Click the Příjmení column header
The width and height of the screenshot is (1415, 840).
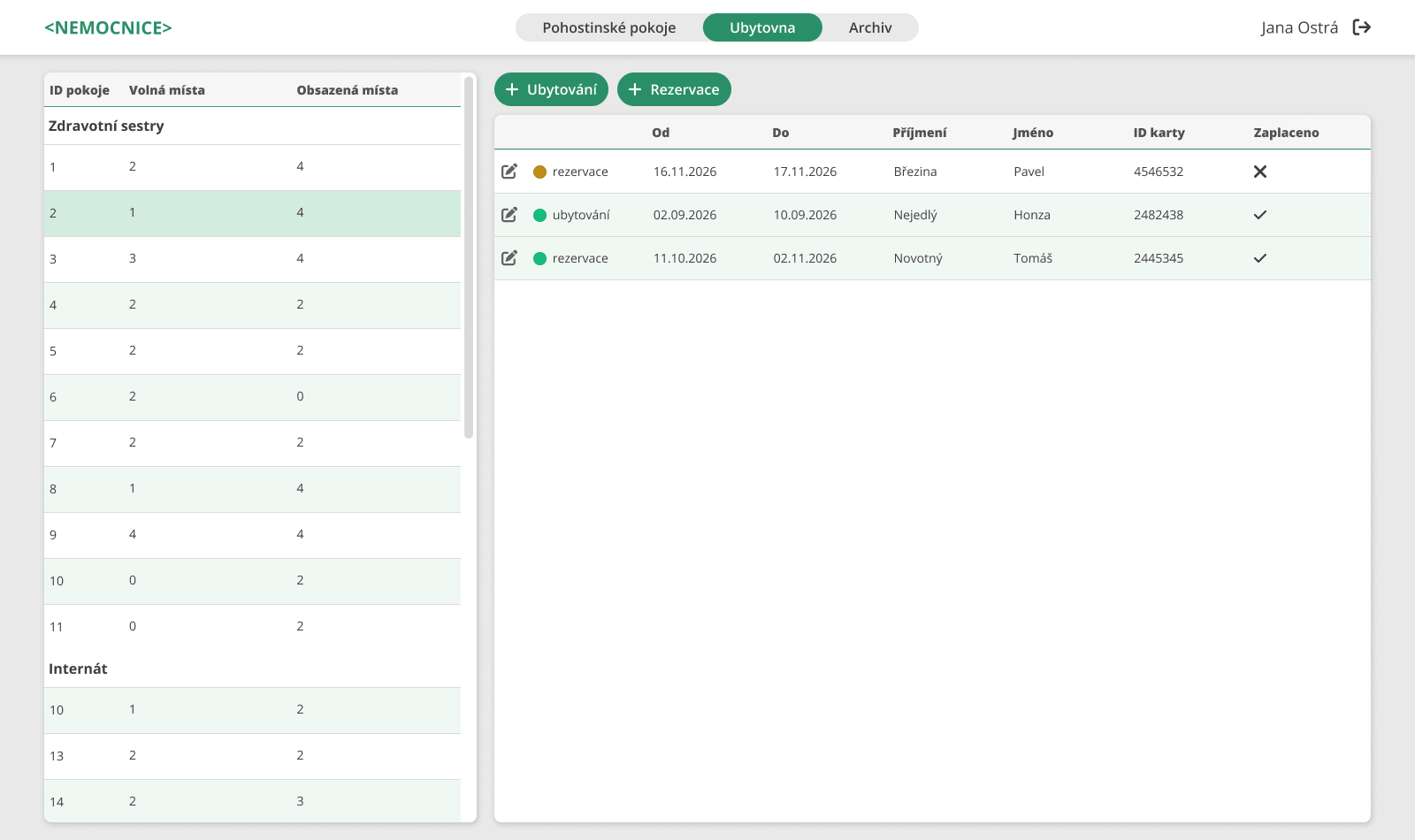click(x=920, y=133)
